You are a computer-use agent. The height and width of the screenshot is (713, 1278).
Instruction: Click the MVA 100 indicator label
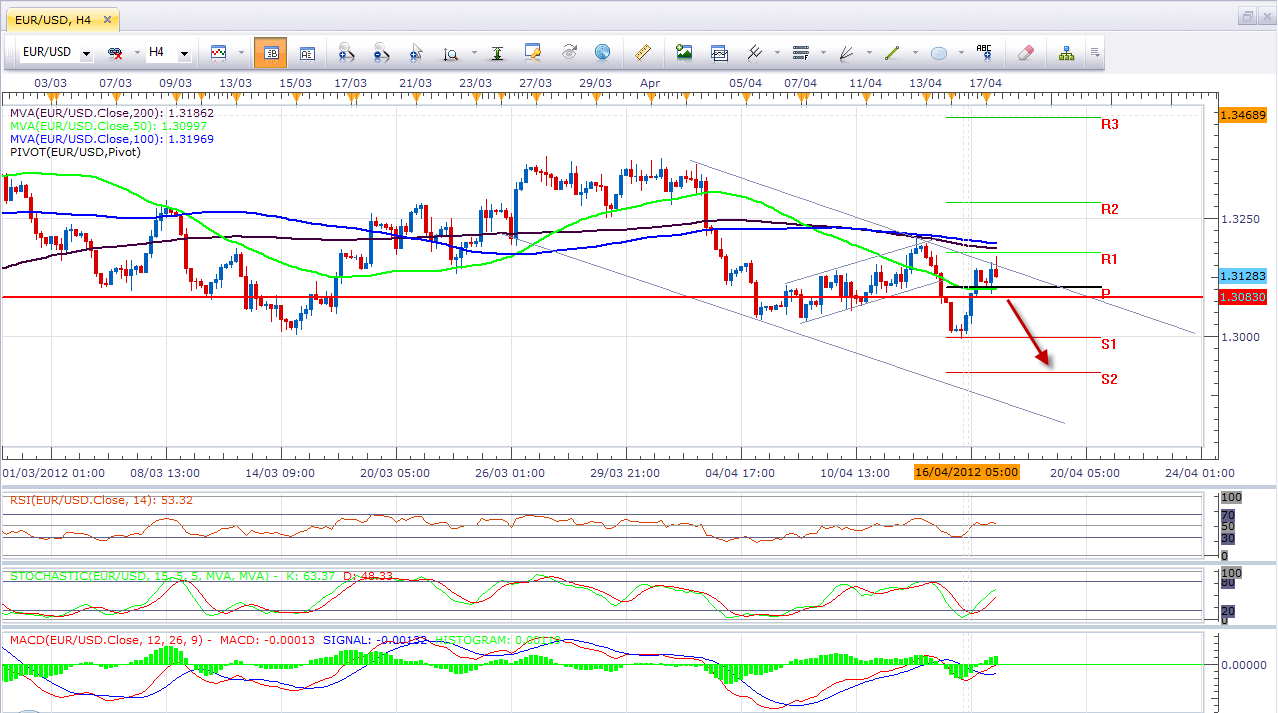112,139
